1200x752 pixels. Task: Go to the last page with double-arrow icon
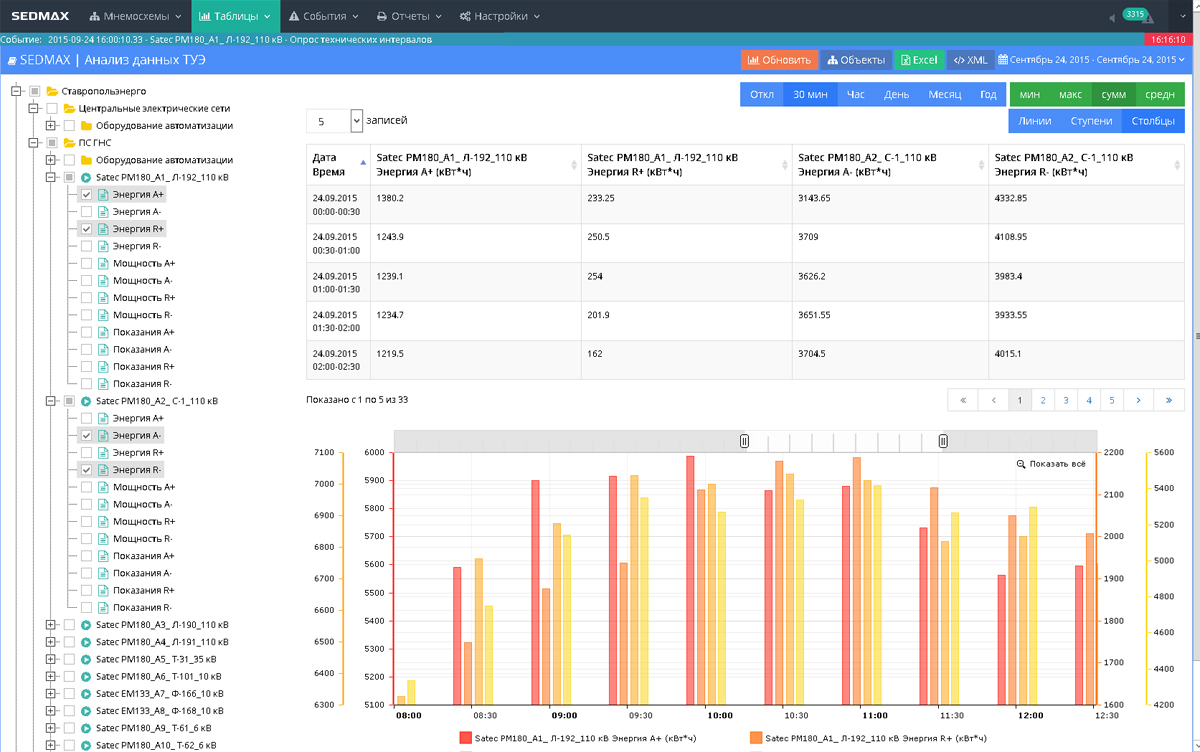pyautogui.click(x=1168, y=400)
